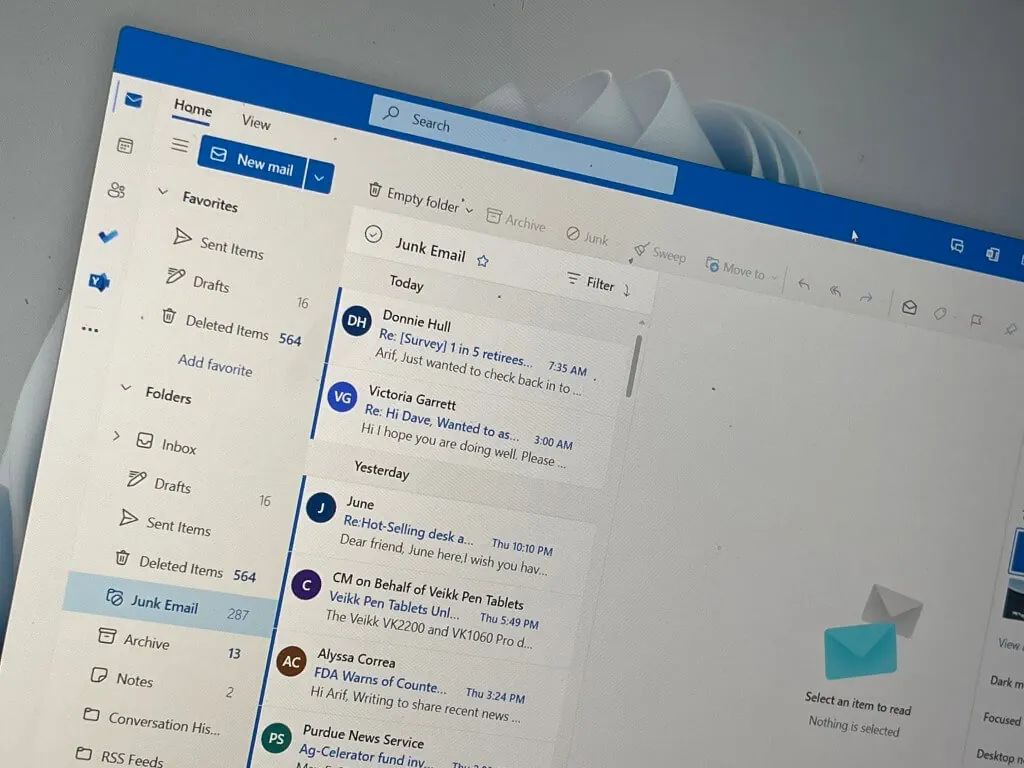Open the Inbox folder
Image resolution: width=1024 pixels, height=768 pixels.
coord(167,443)
